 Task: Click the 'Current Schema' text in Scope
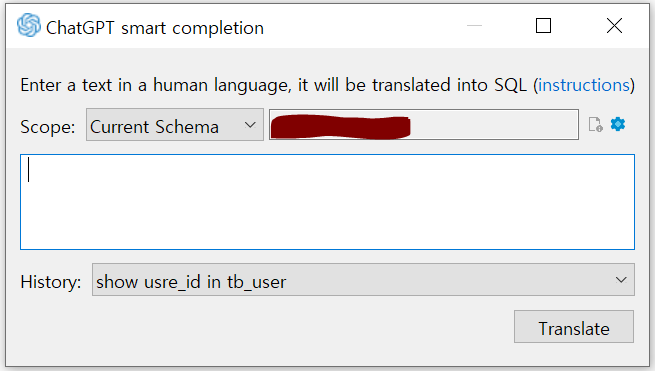point(154,127)
